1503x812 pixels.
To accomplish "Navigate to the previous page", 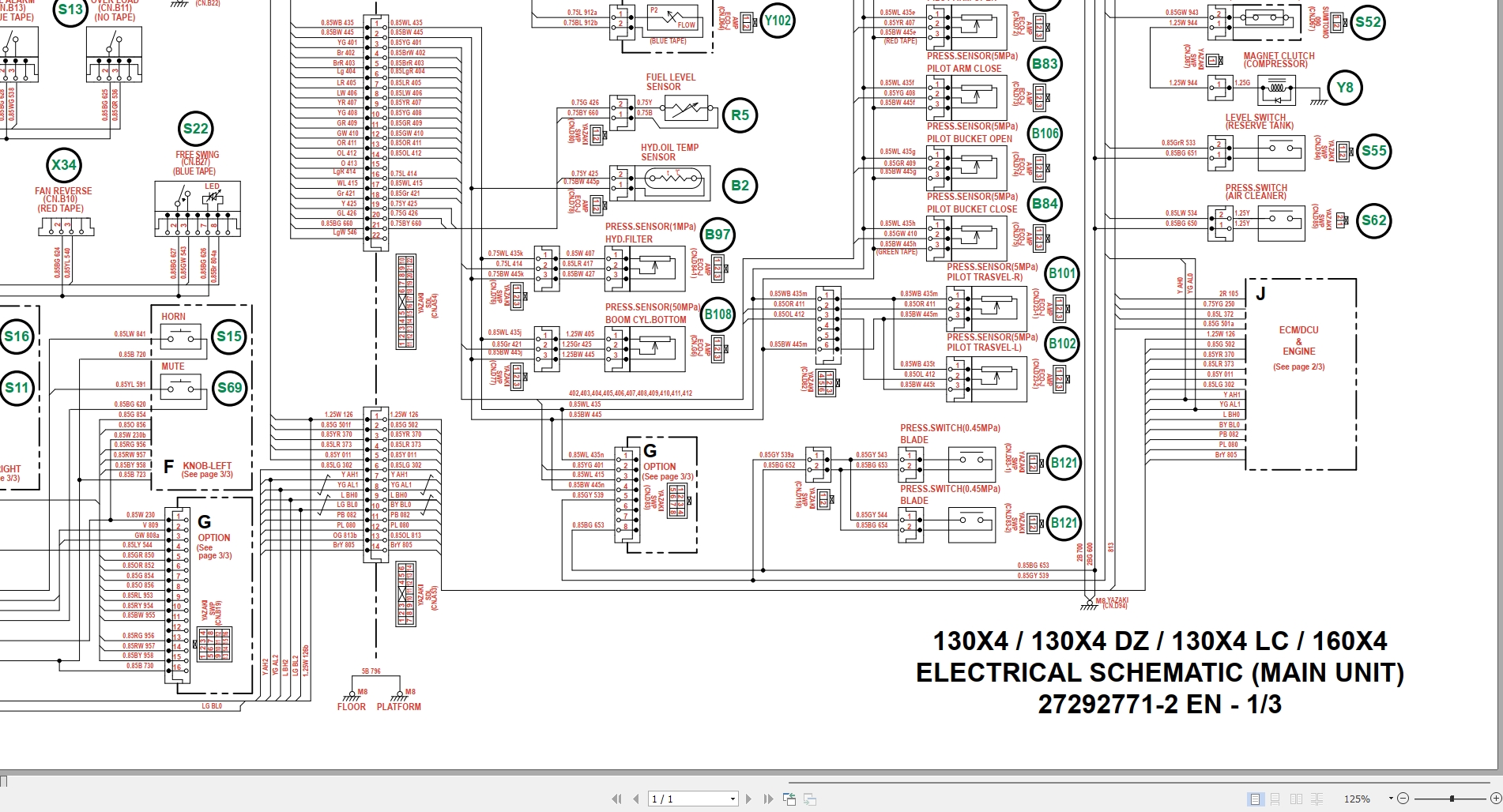I will point(635,799).
